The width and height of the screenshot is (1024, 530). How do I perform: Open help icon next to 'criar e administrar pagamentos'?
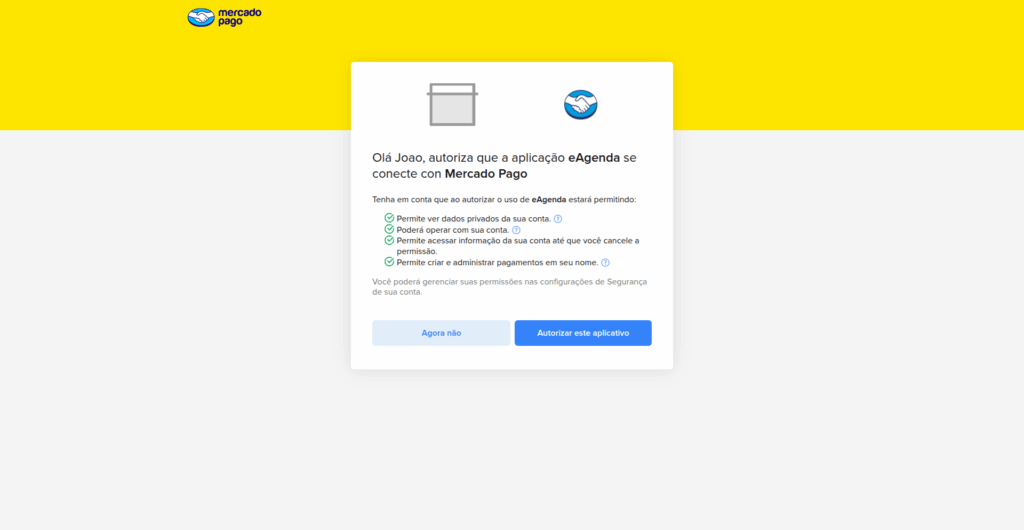pos(605,262)
